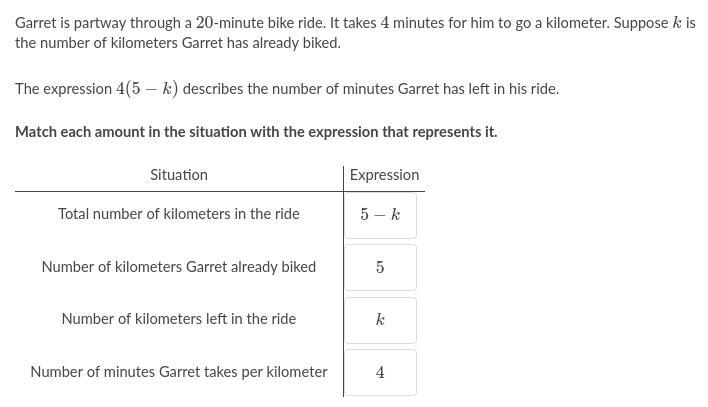The image size is (708, 407).
Task: Click the bold "Match each amount" instruction
Action: pyautogui.click(x=256, y=132)
